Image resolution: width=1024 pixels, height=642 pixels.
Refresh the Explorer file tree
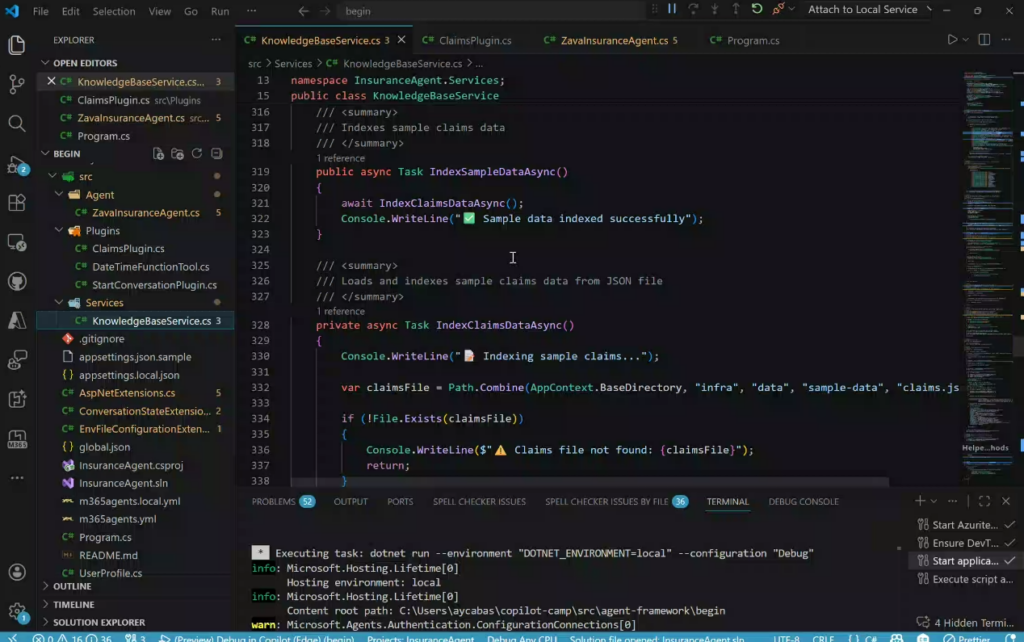[x=197, y=154]
